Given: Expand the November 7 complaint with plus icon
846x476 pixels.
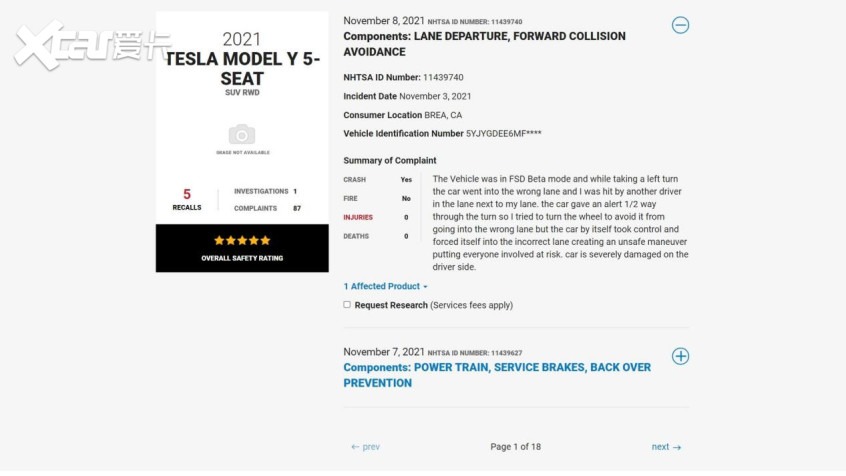Looking at the screenshot, I should (x=680, y=356).
